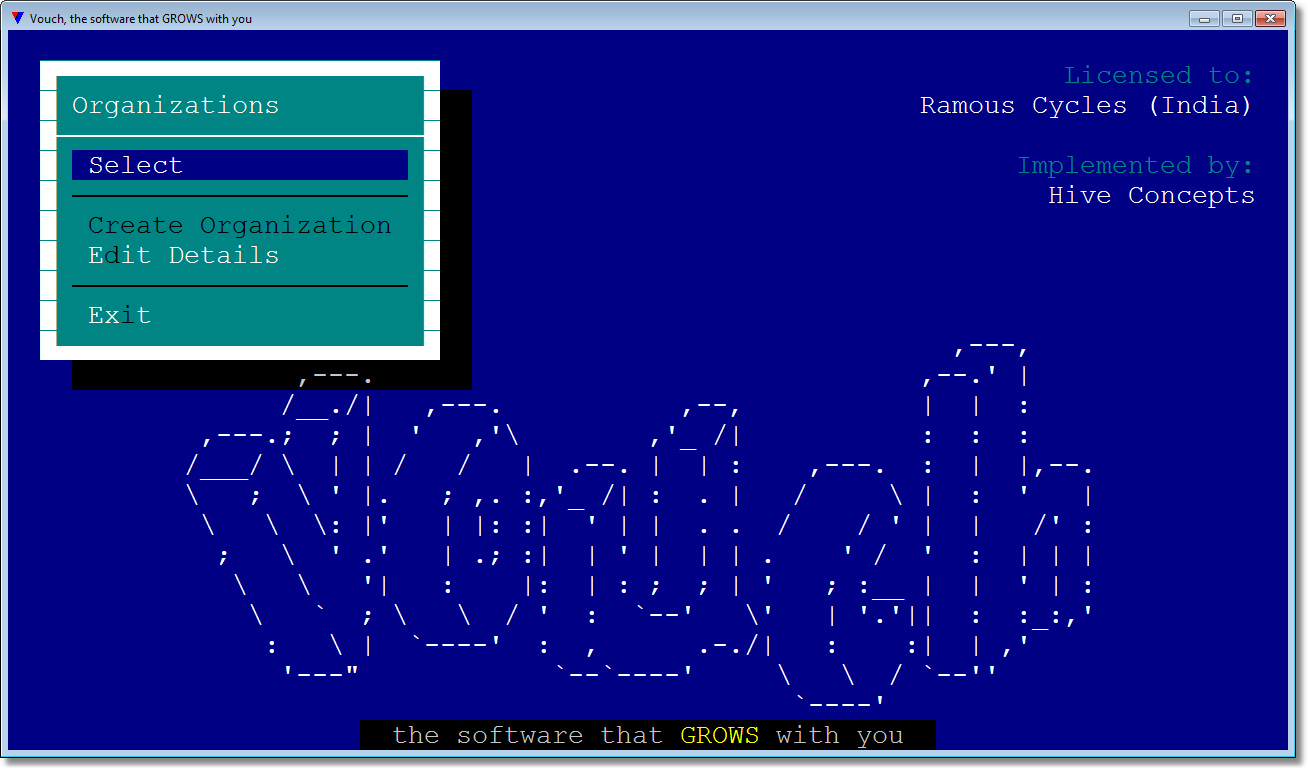Click the "Implemented by:" label

pyautogui.click(x=1135, y=165)
